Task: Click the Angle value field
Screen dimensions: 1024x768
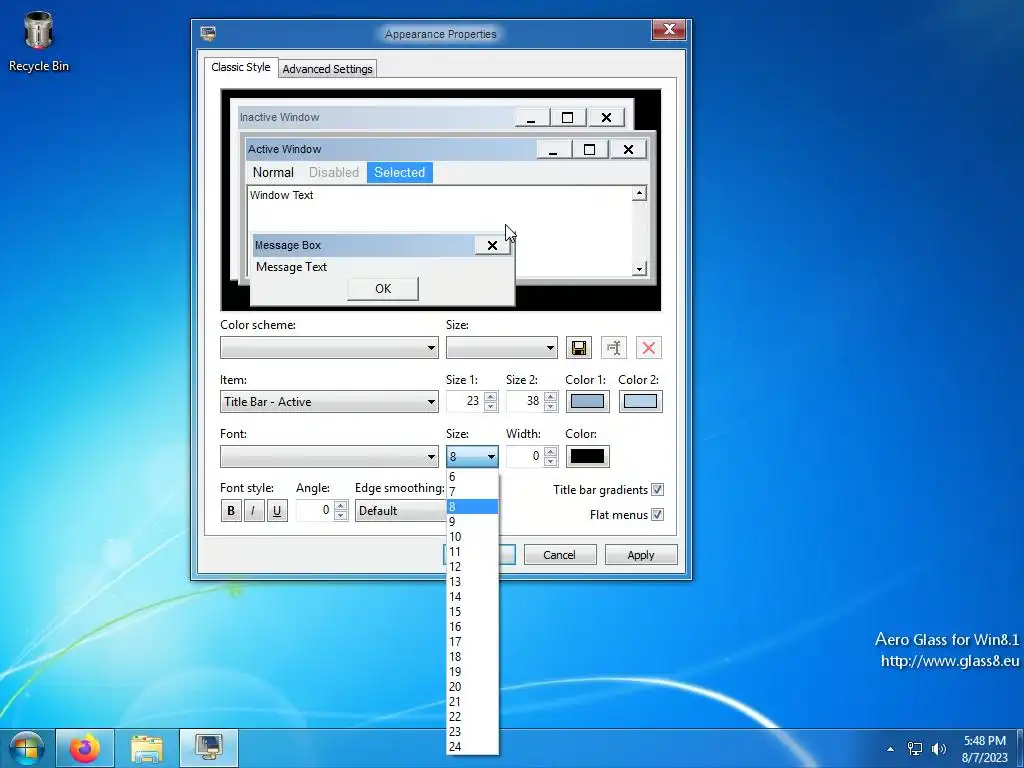Action: [x=315, y=510]
